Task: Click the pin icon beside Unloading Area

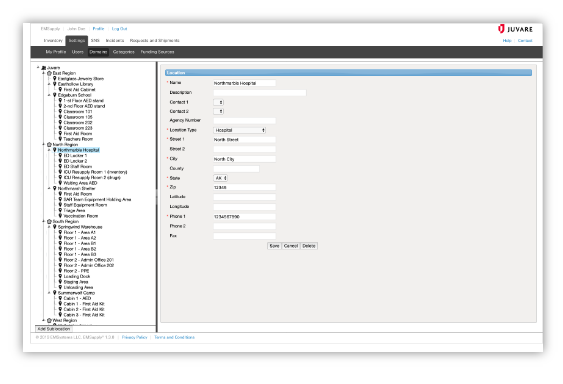Action: (60, 287)
